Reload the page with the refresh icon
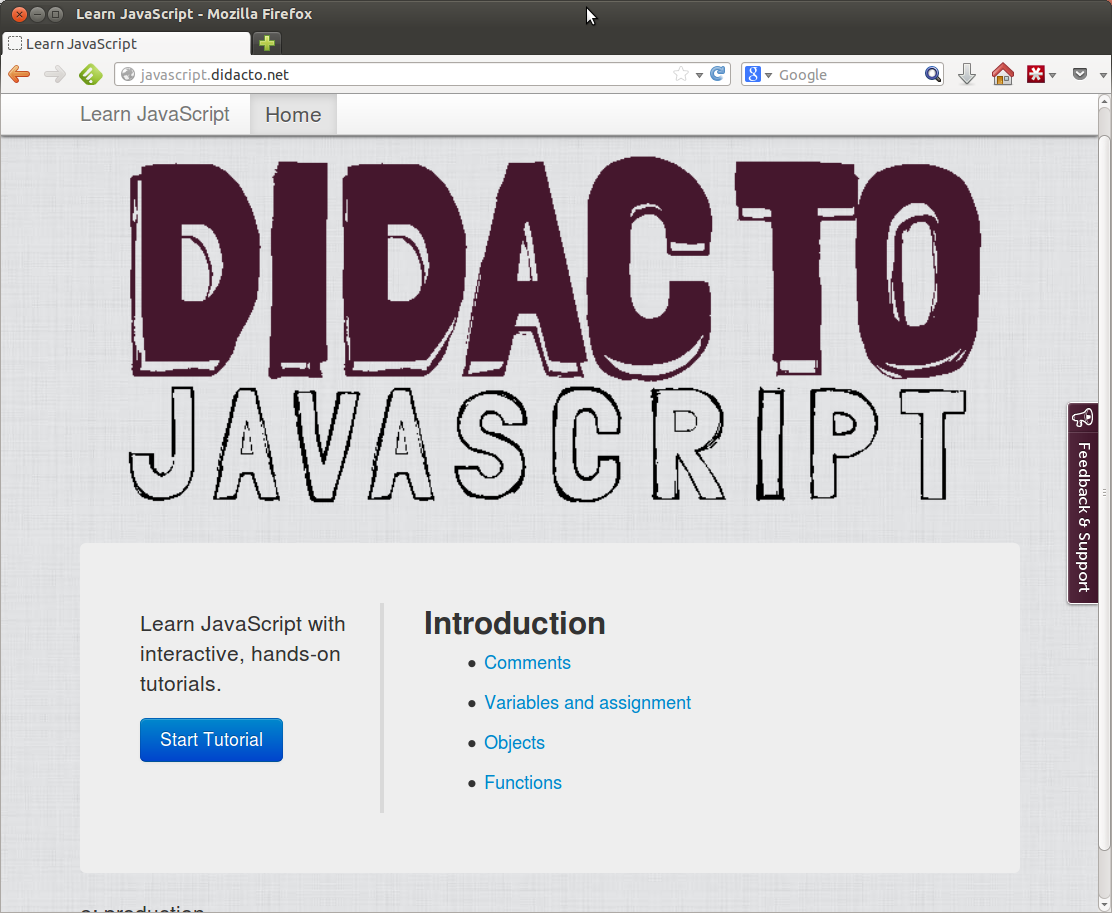This screenshot has height=913, width=1112. (718, 74)
